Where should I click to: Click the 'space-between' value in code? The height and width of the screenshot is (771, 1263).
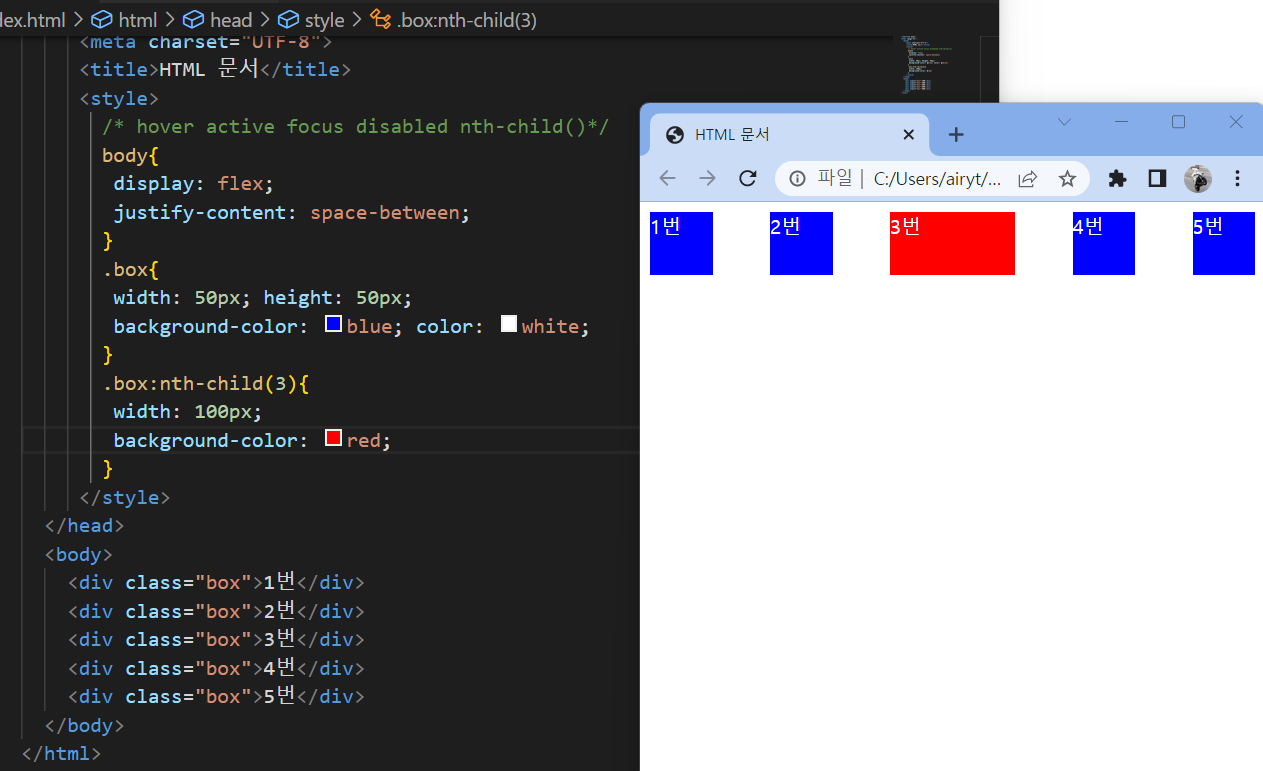[385, 213]
